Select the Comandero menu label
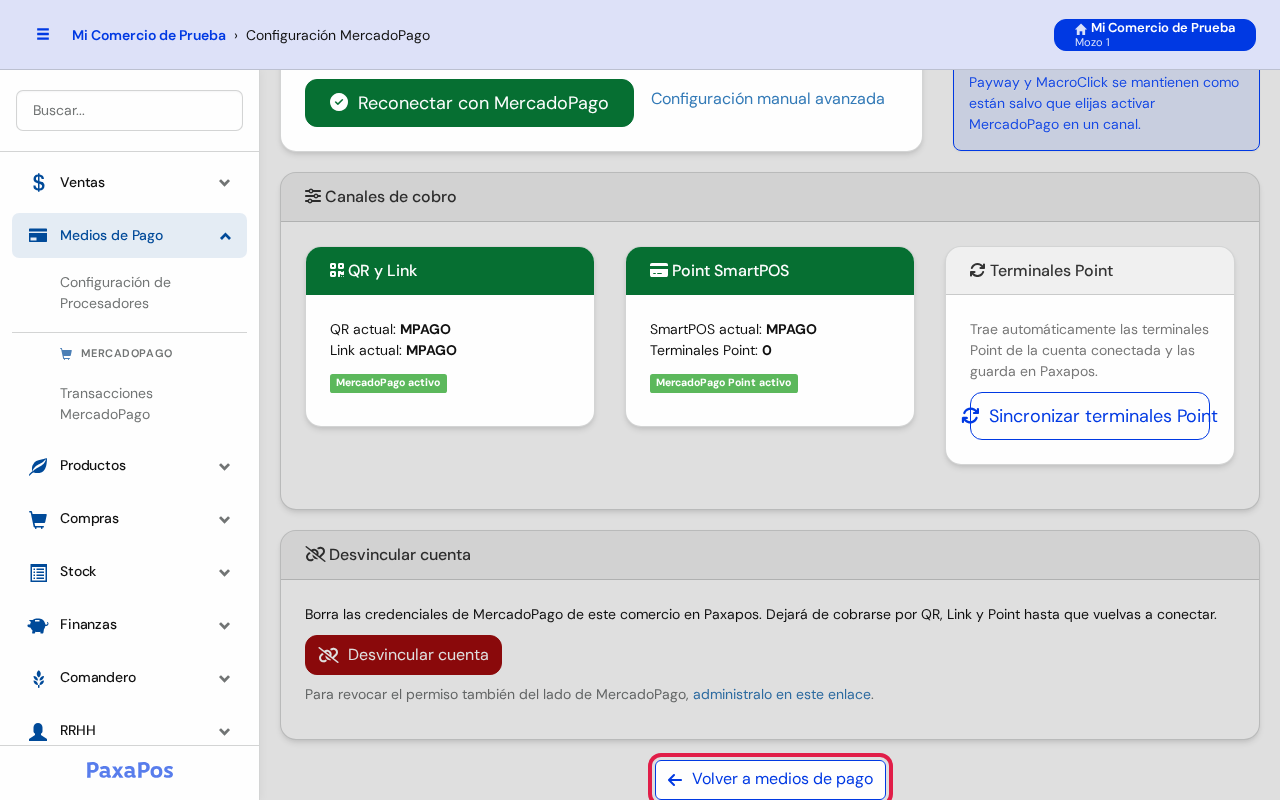Screen dimensions: 1280x800 click(x=98, y=677)
